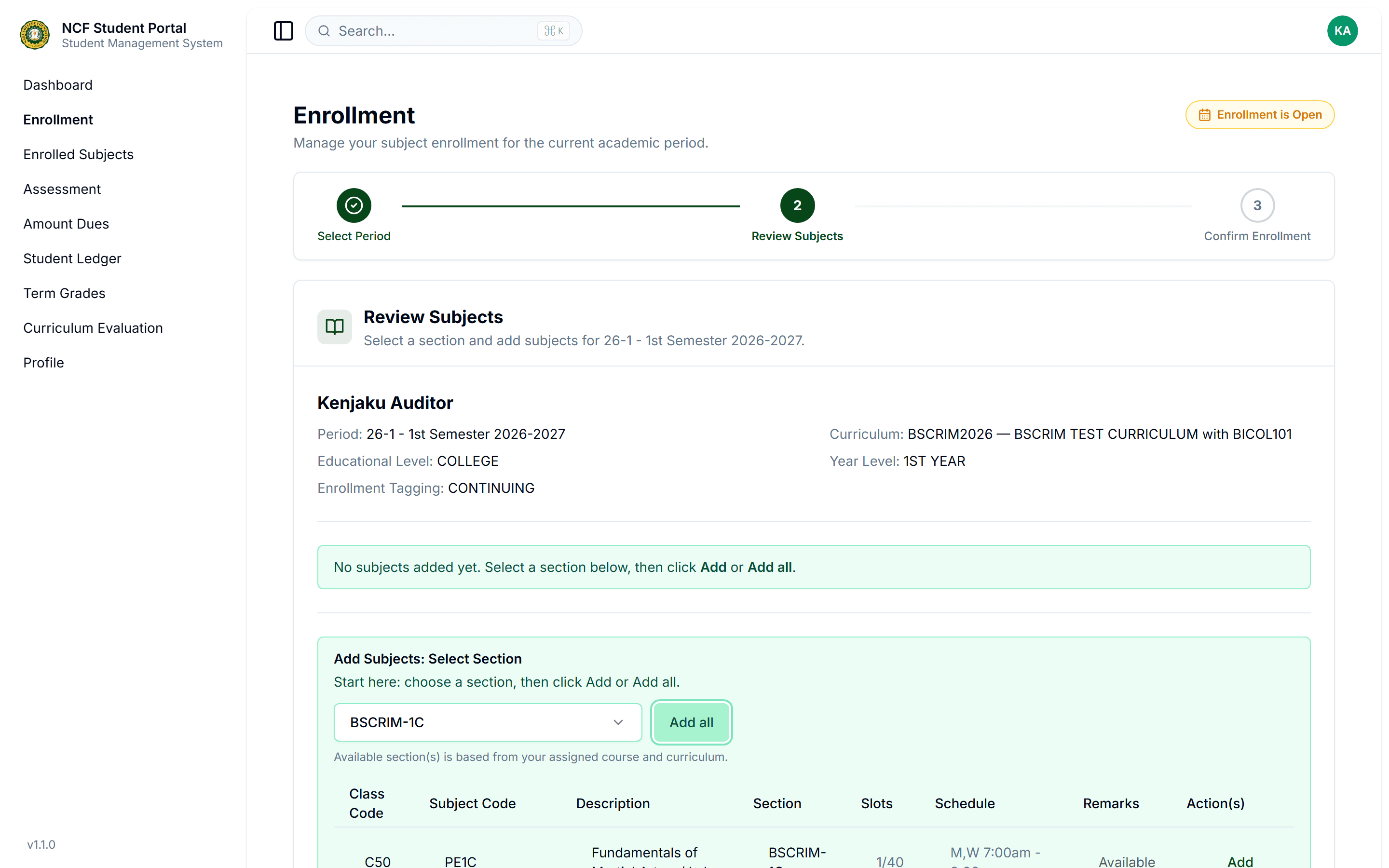Click the 1/40 slots value
This screenshot has width=1389, height=868.
[890, 861]
